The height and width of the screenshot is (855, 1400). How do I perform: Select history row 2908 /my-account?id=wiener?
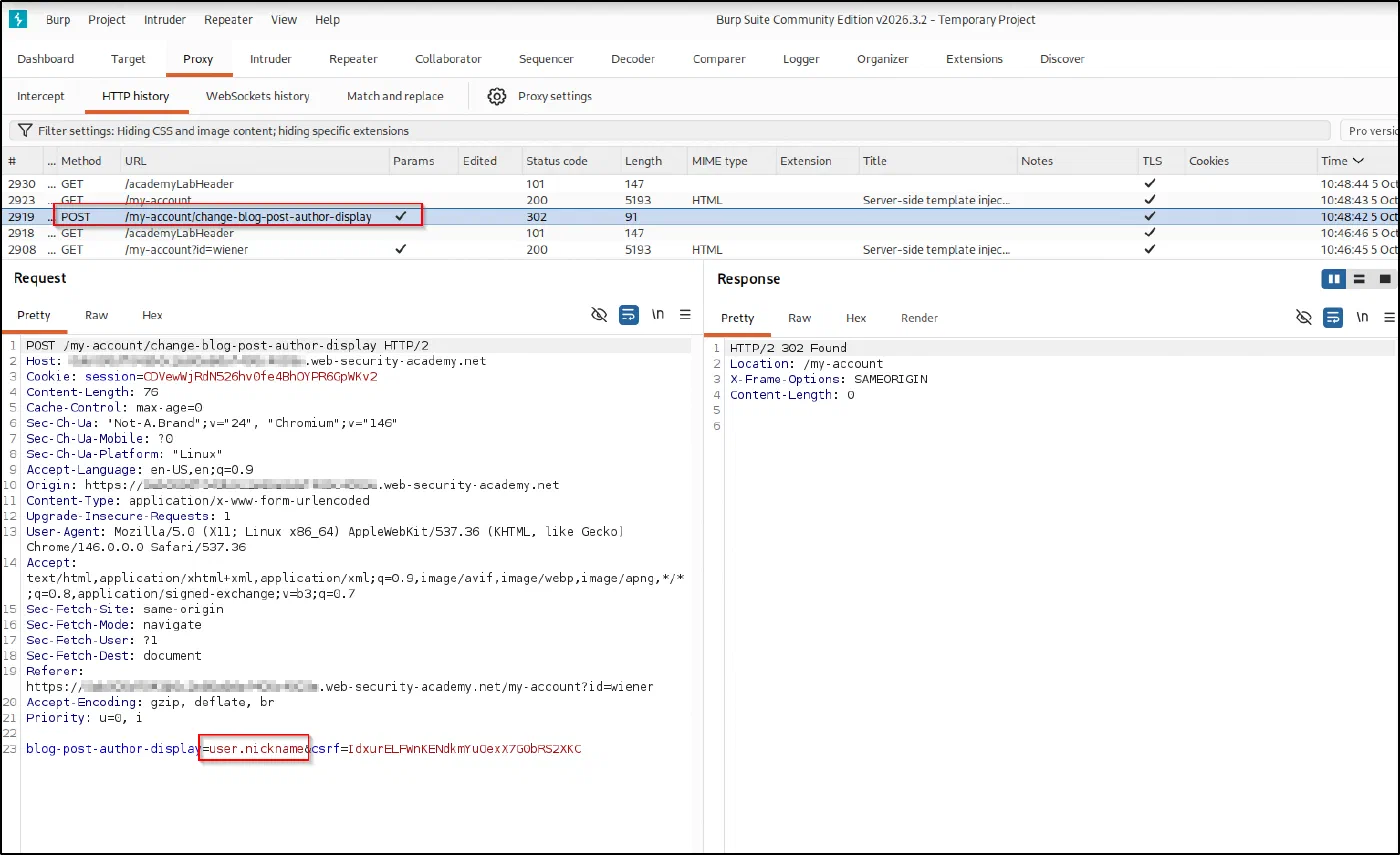click(700, 250)
